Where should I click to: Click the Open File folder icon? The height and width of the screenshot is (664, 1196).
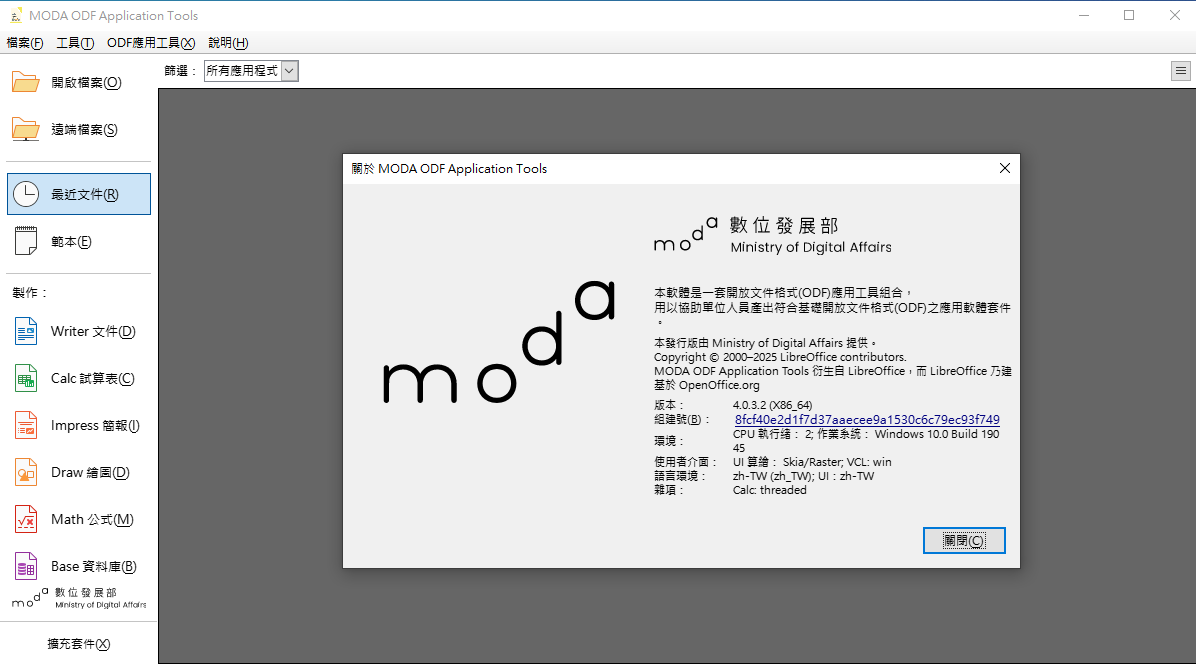click(25, 82)
